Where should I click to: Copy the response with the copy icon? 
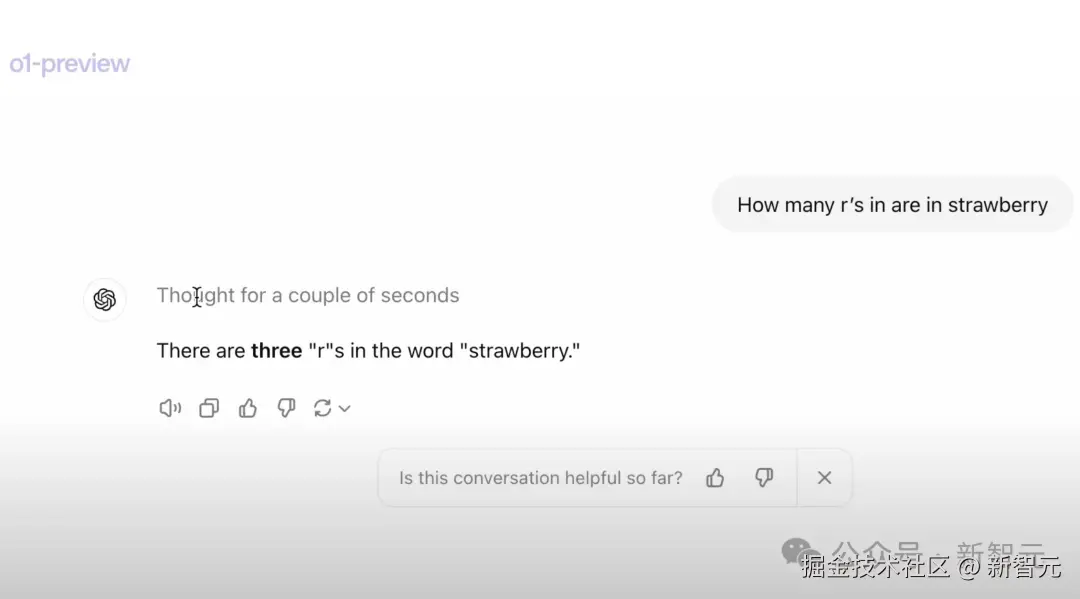click(x=209, y=408)
